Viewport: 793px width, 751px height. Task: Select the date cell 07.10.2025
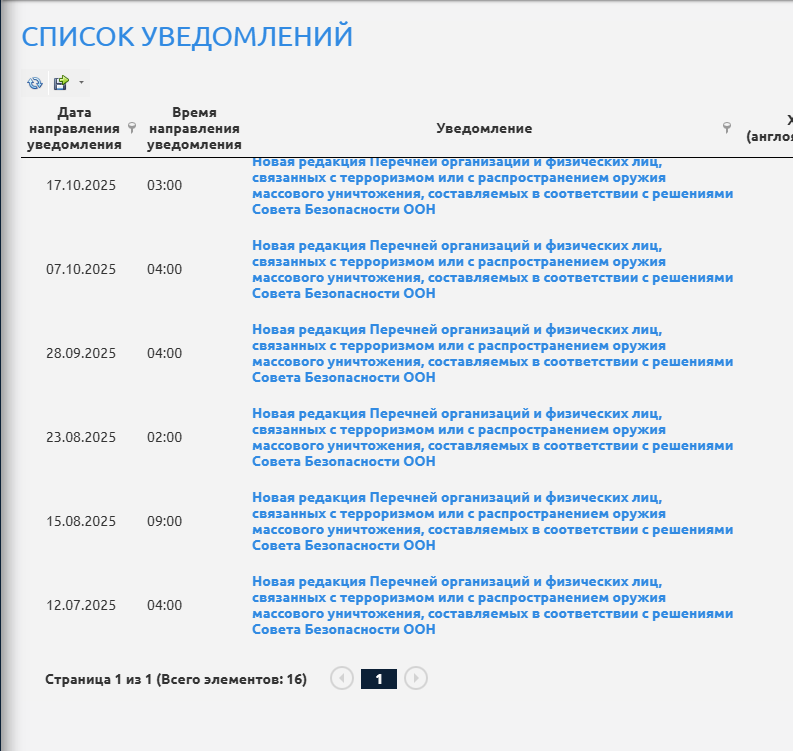pos(81,270)
